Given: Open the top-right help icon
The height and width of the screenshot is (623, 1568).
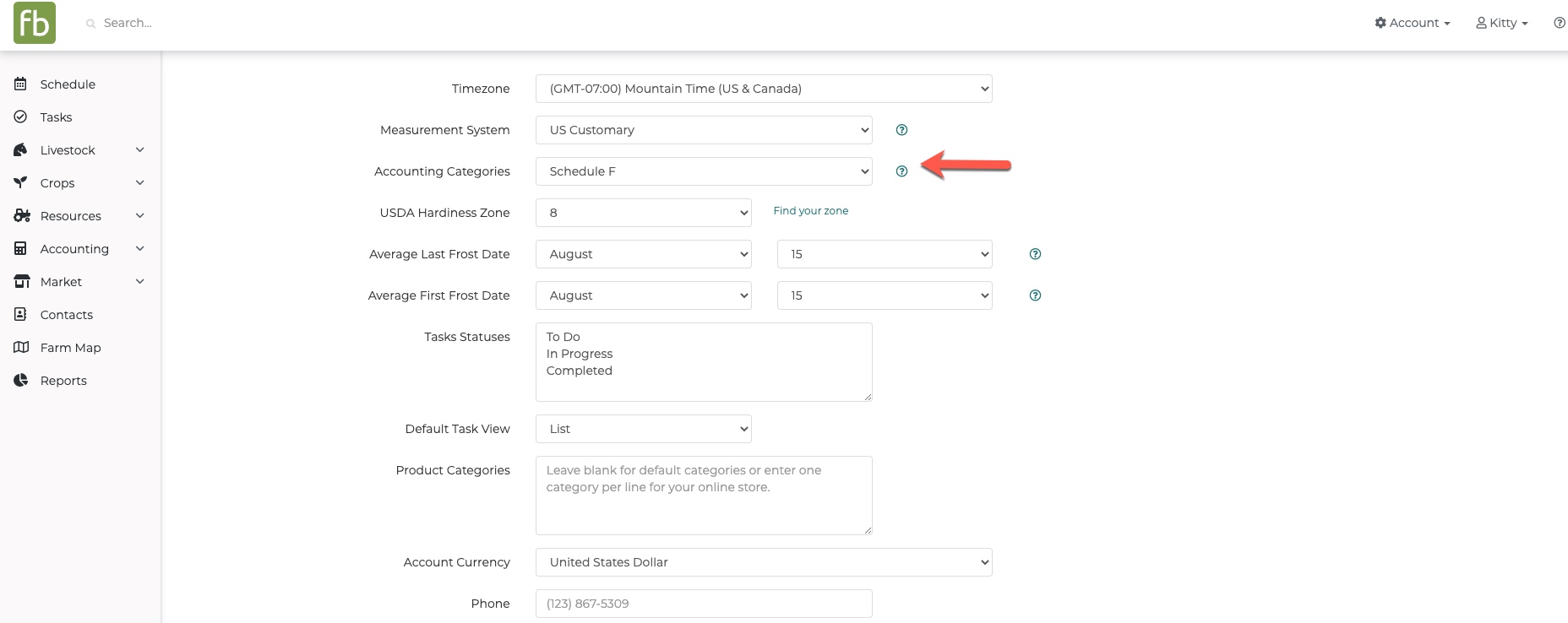Looking at the screenshot, I should point(1559,23).
